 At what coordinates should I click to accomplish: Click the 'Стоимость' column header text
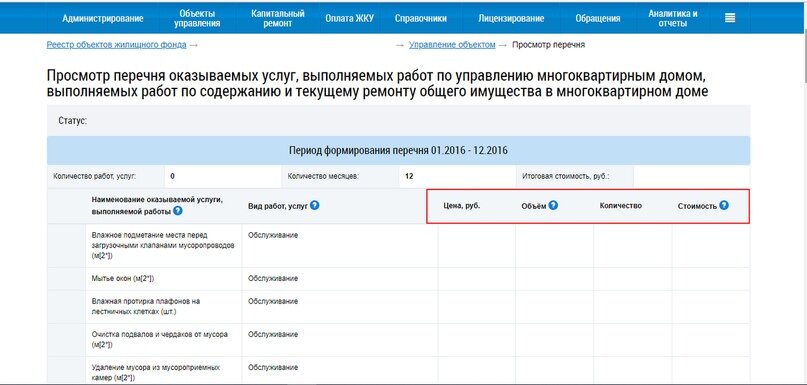(x=697, y=205)
